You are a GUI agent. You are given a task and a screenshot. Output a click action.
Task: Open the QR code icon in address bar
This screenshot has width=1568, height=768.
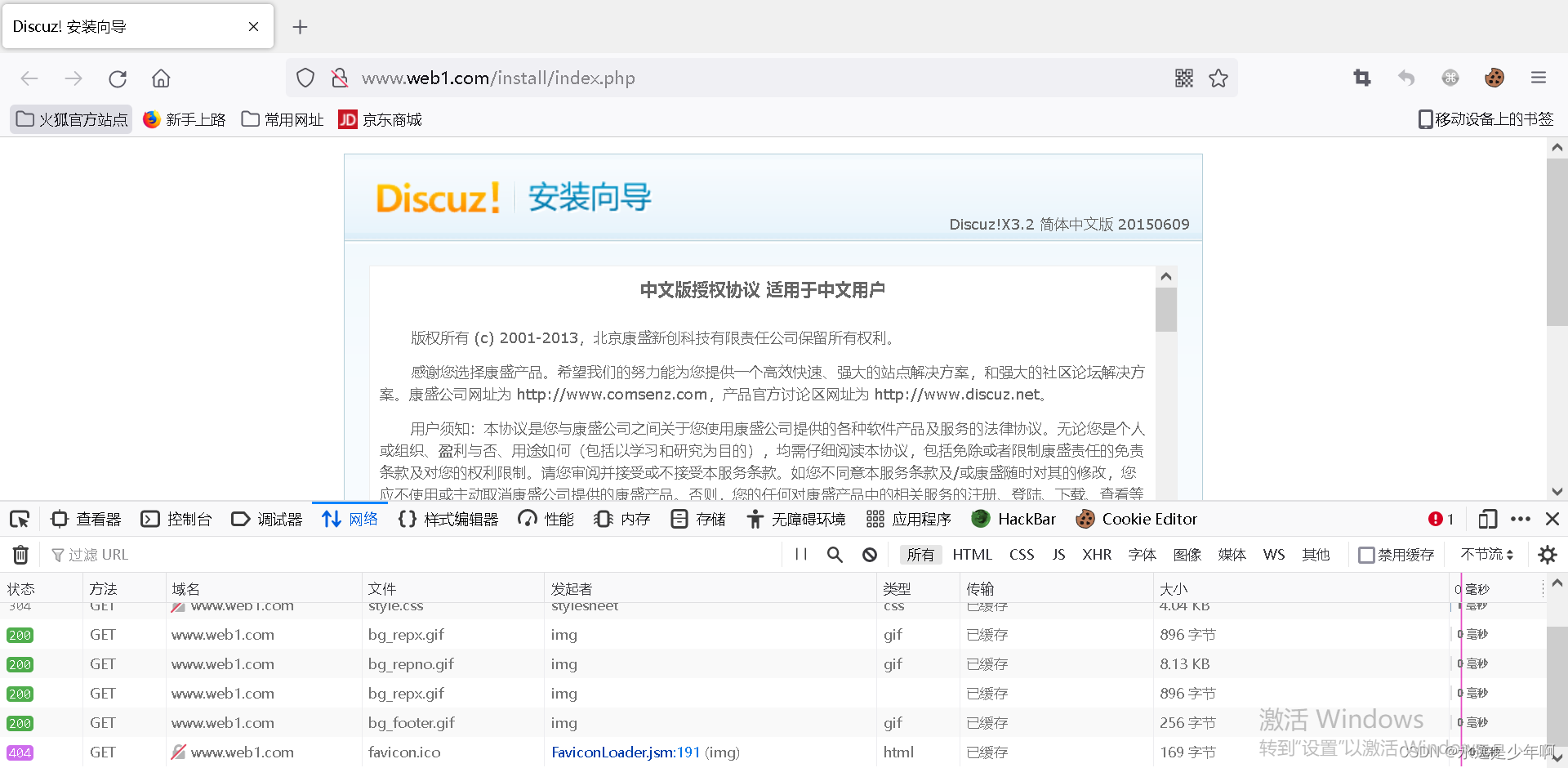coord(1184,78)
